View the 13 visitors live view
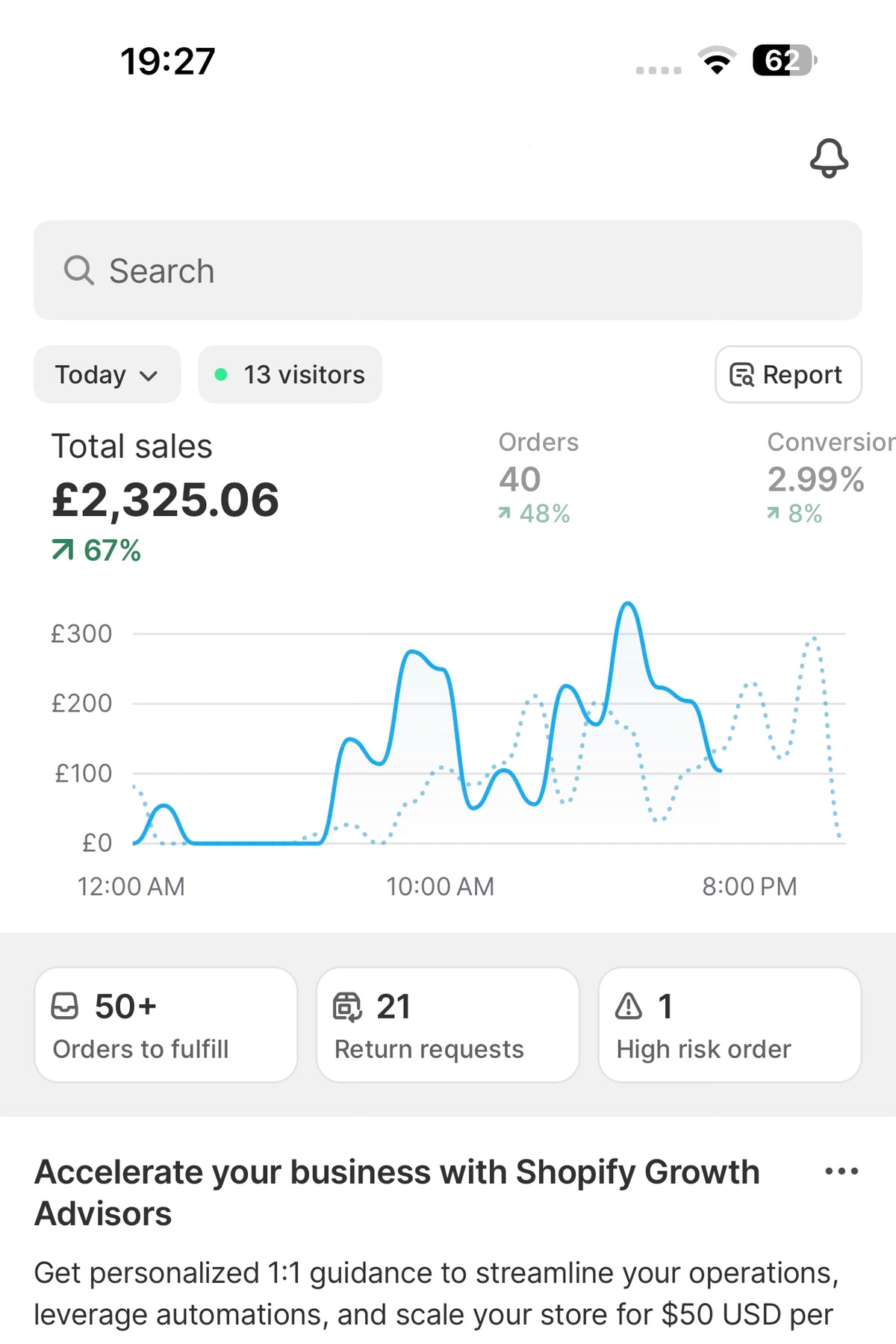Screen dimensions: 896x1344 pos(290,375)
